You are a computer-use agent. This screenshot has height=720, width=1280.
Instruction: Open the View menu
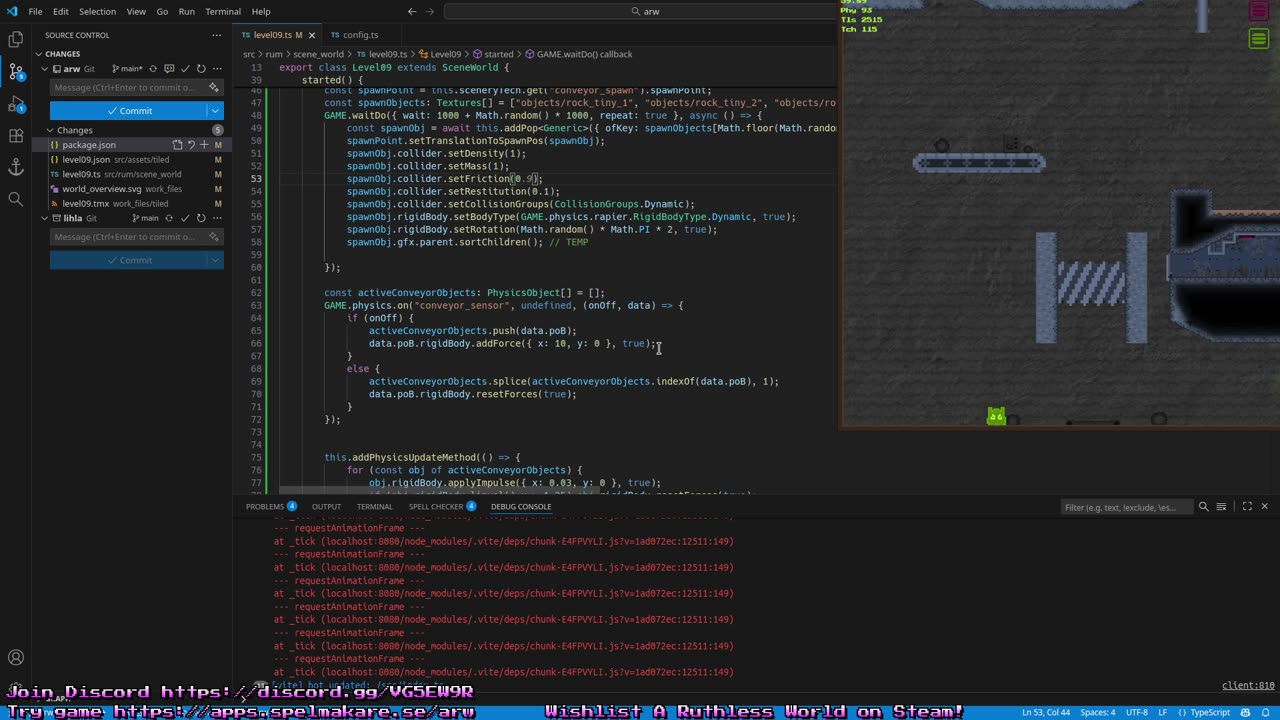coord(136,11)
